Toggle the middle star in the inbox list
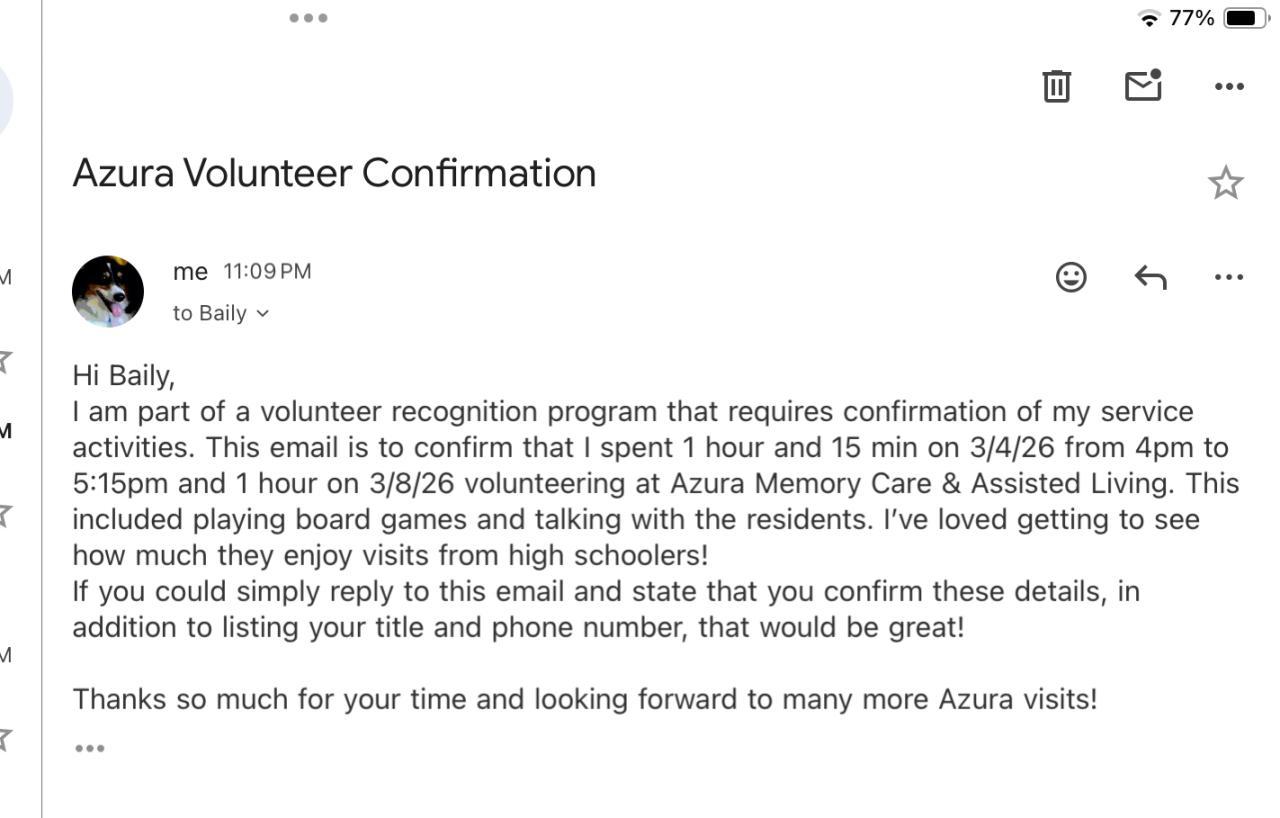Image resolution: width=1280 pixels, height=818 pixels. [x=6, y=515]
